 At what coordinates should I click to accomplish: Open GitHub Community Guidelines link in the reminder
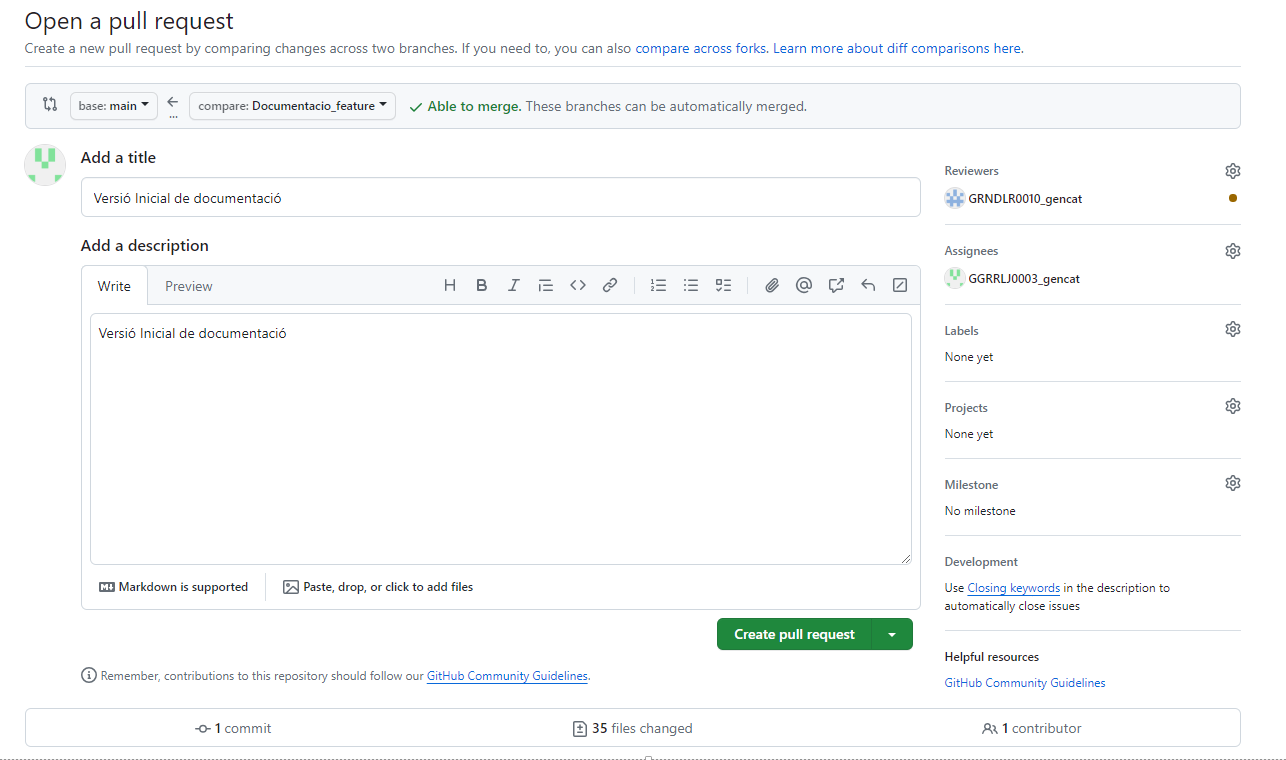click(507, 676)
